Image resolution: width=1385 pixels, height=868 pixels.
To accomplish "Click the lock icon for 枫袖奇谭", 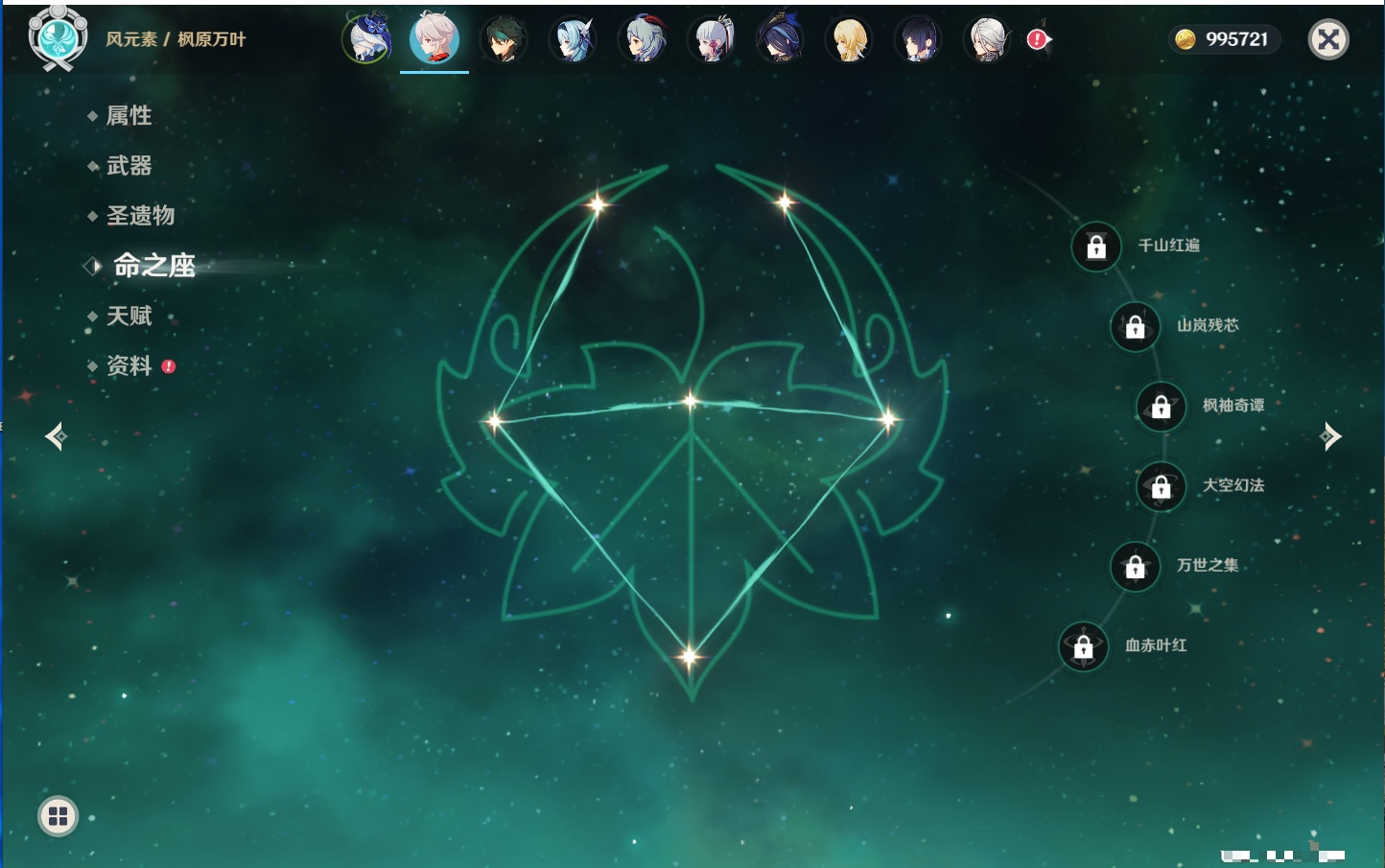I will click(1162, 407).
